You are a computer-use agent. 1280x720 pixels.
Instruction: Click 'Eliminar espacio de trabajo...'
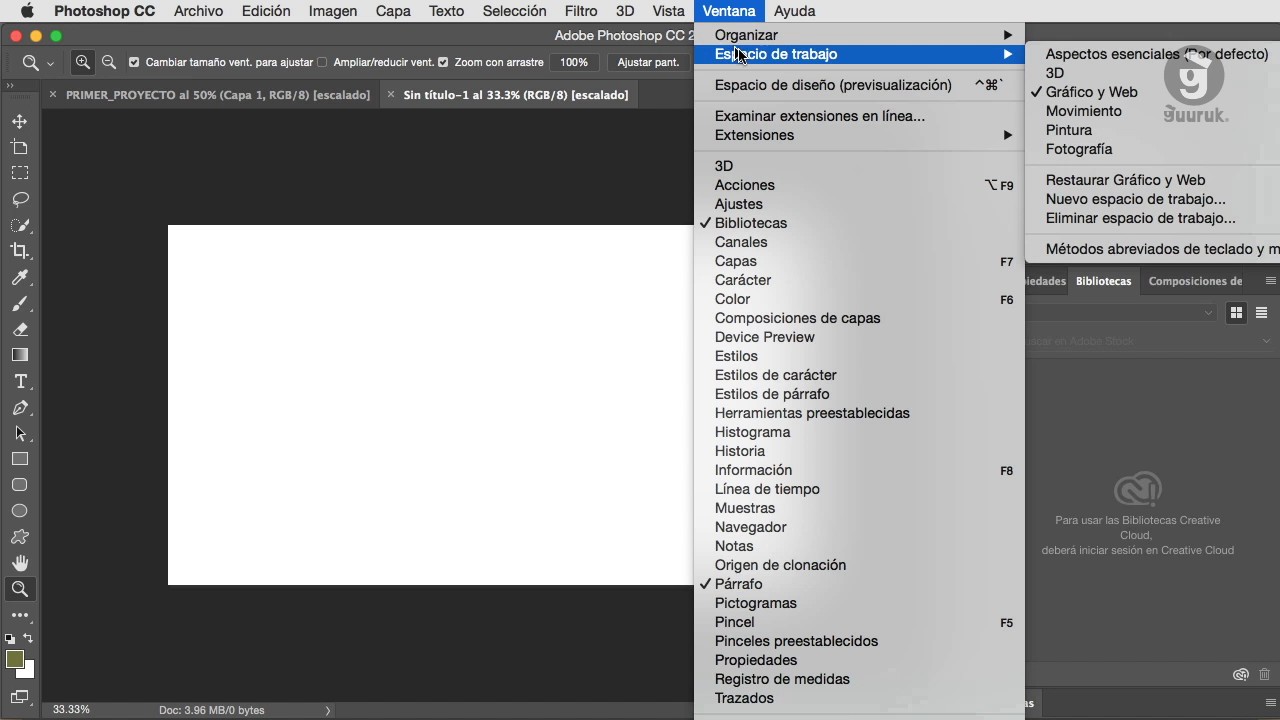point(1140,218)
